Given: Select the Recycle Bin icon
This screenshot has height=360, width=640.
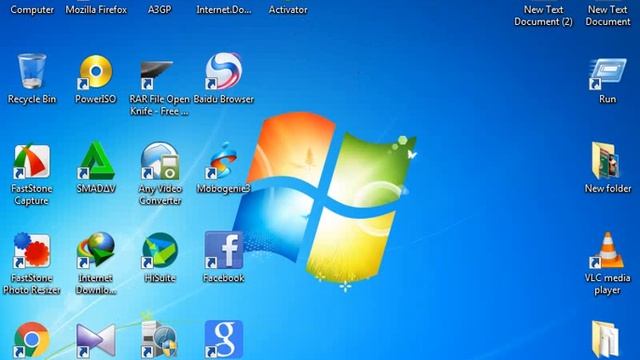Looking at the screenshot, I should click(32, 71).
